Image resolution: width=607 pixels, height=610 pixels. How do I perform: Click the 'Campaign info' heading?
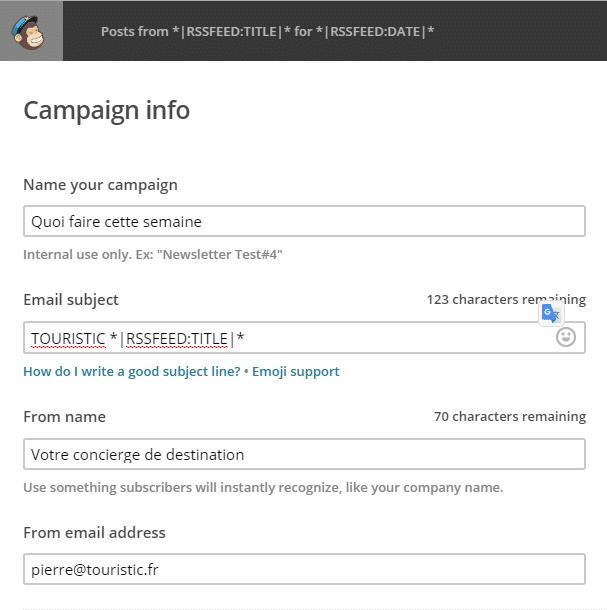pos(107,110)
